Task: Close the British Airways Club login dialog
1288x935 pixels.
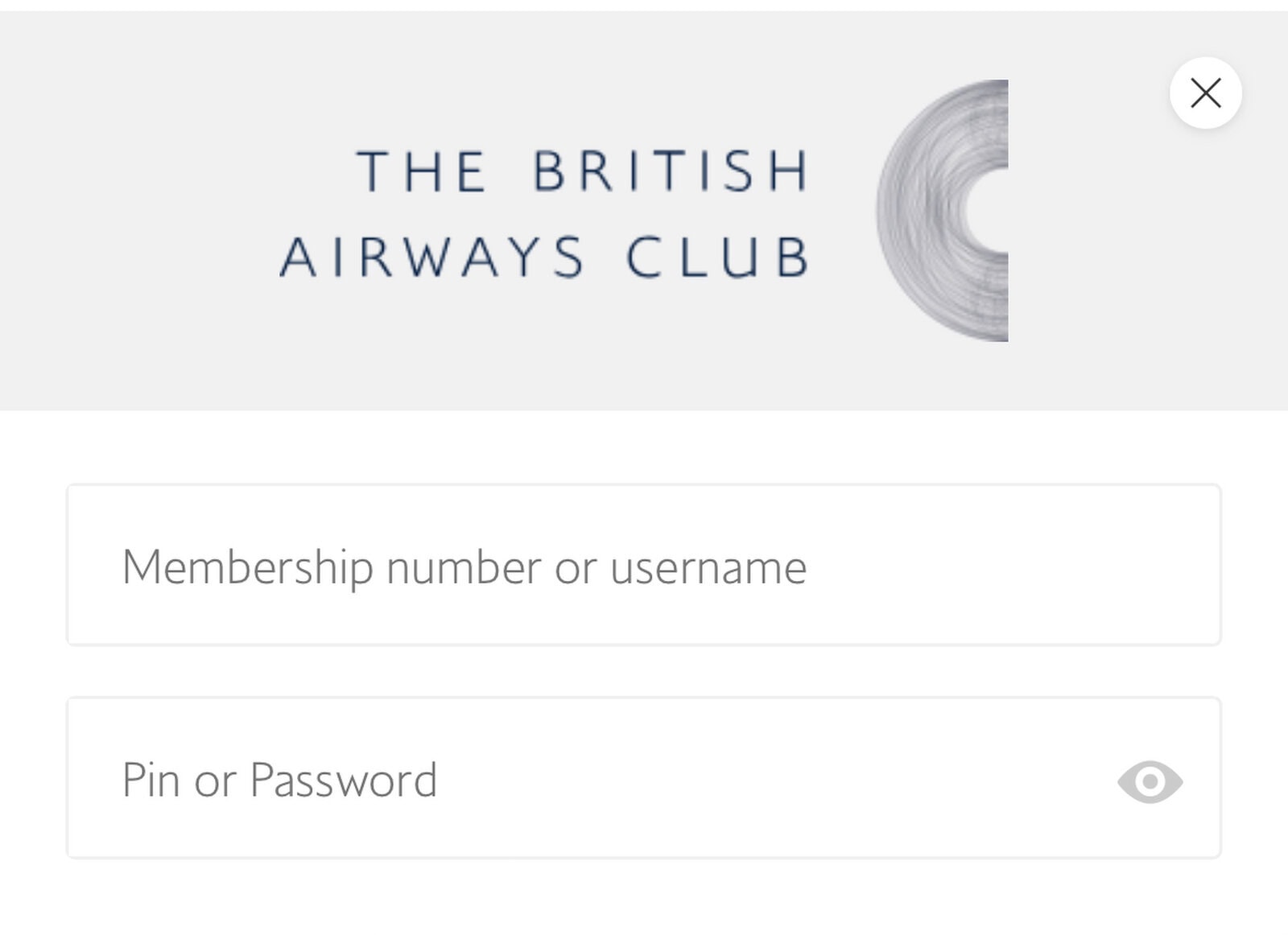Action: click(1205, 93)
